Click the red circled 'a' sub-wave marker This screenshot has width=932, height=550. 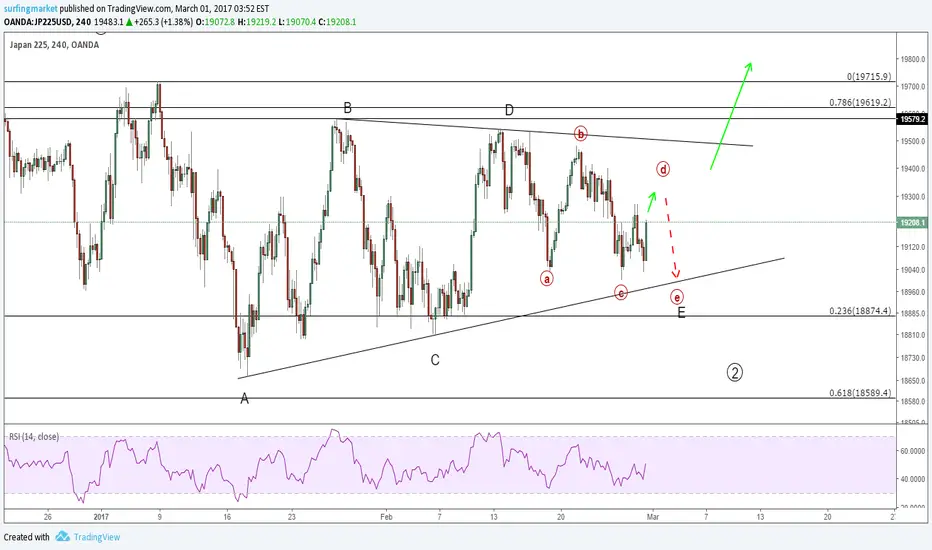tap(547, 278)
